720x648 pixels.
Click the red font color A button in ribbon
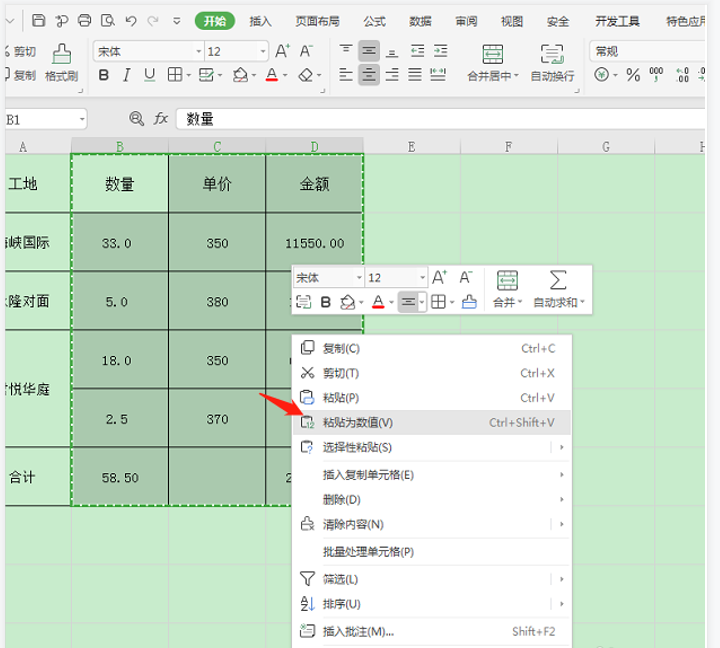pos(270,75)
